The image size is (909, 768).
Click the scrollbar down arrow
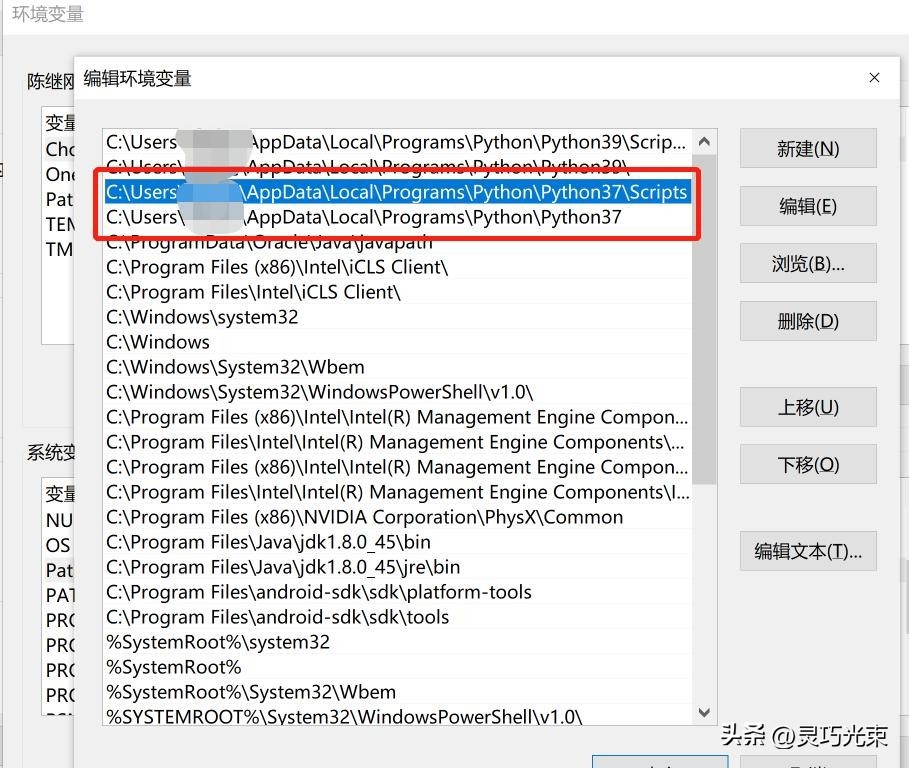click(704, 713)
